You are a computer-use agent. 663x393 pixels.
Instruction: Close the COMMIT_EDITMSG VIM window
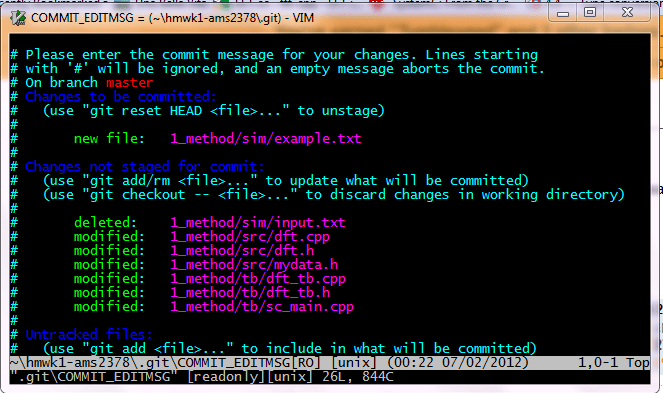[627, 13]
